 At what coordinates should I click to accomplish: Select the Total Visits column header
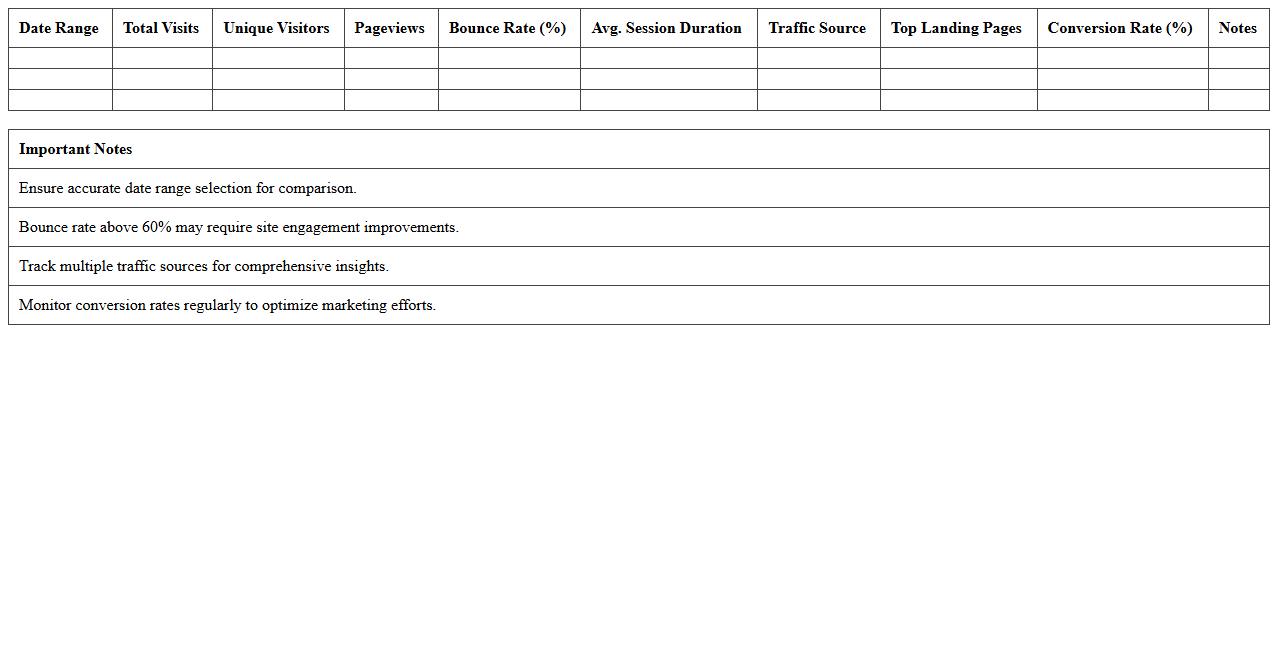pyautogui.click(x=161, y=28)
